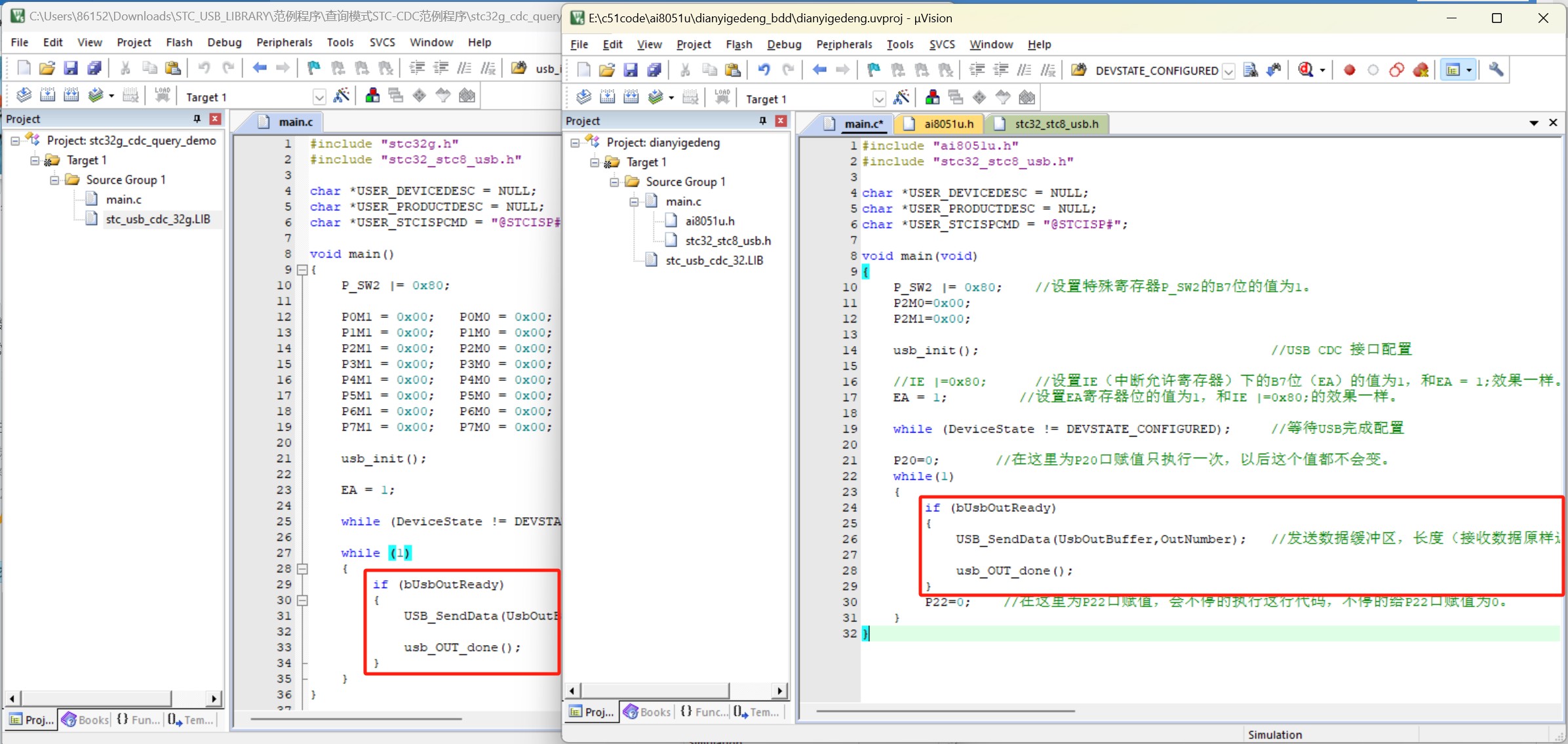Open editor tab list dropdown arrow in dianyigedeng
Screen dimensions: 1568x744
pos(1533,123)
